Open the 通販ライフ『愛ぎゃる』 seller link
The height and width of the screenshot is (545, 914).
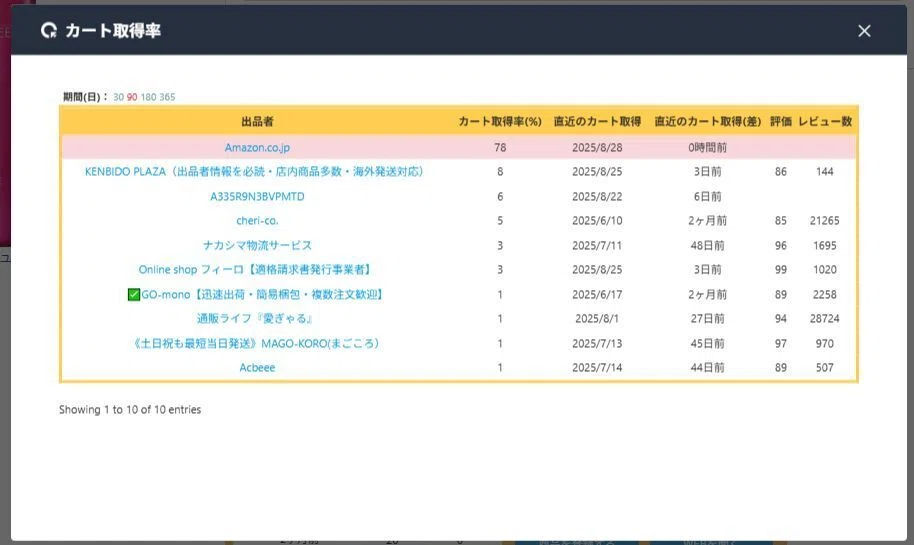point(254,318)
